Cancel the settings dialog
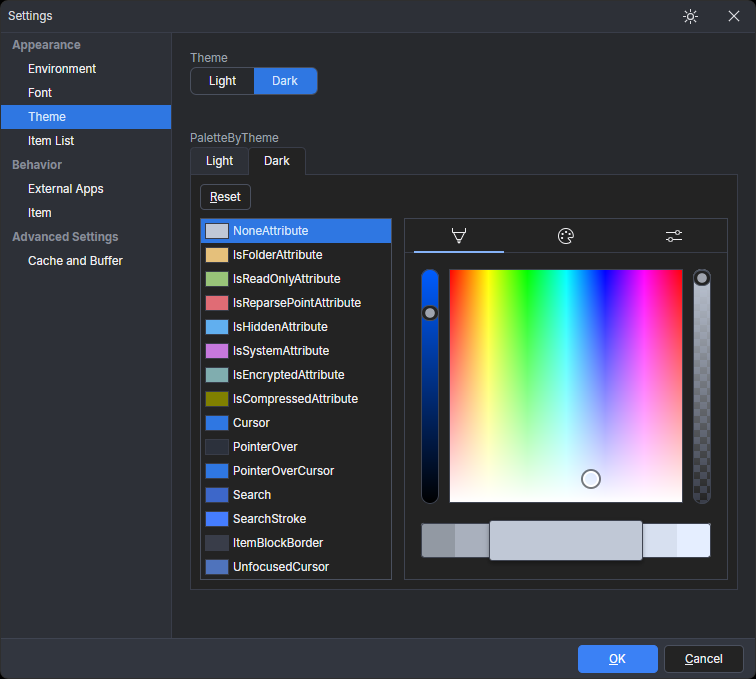756x679 pixels. click(x=703, y=658)
